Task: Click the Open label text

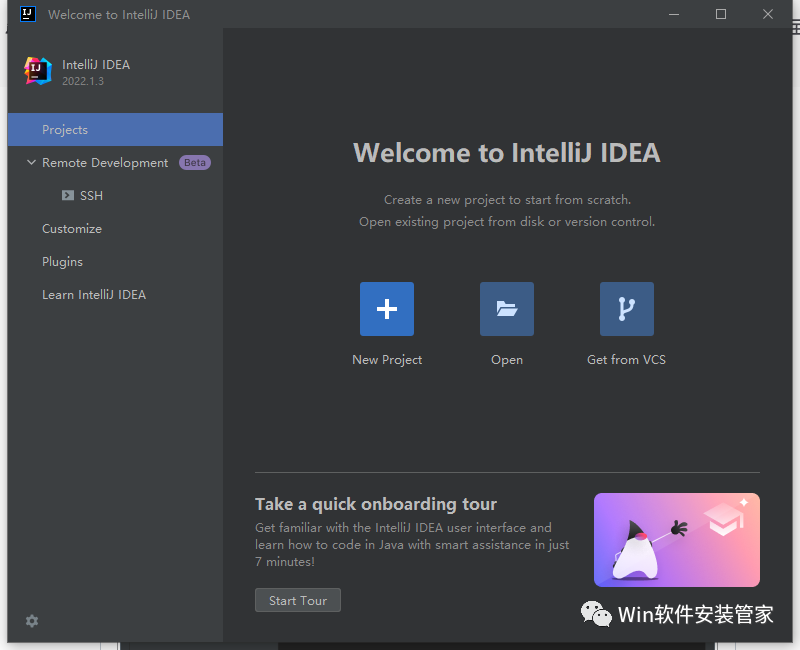Action: tap(507, 360)
